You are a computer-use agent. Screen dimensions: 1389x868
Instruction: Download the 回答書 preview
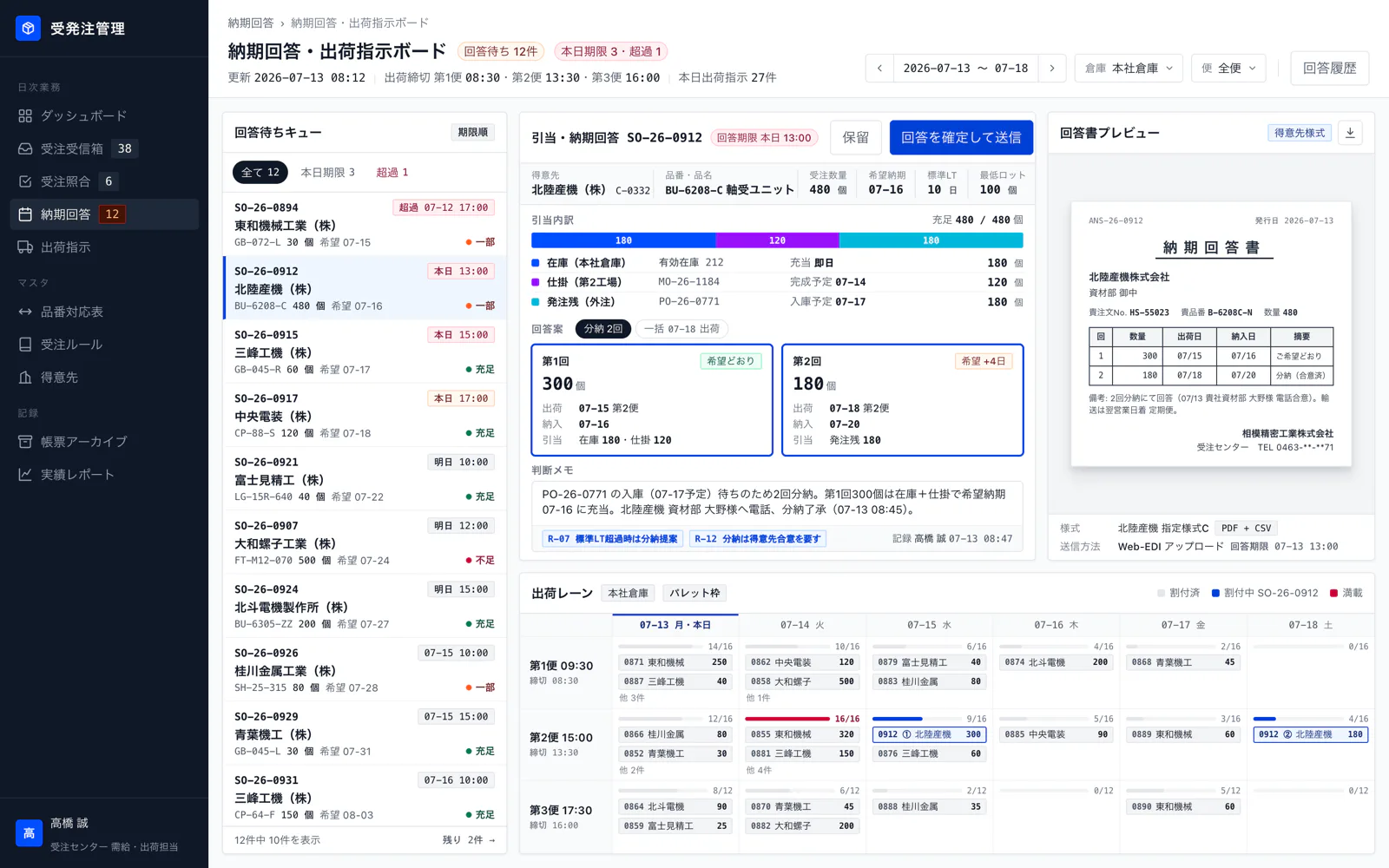pyautogui.click(x=1350, y=133)
